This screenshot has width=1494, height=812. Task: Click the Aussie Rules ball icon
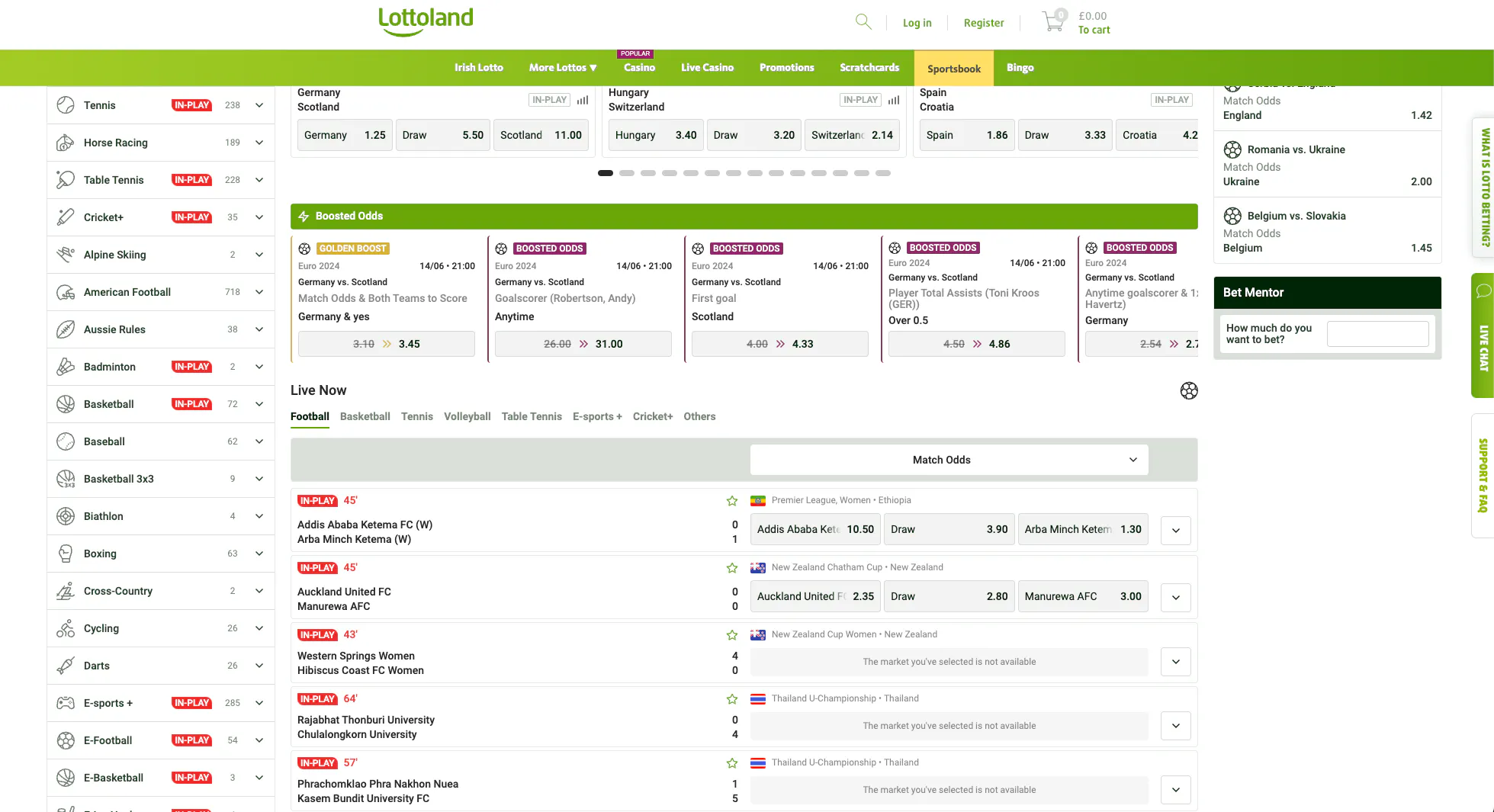(x=66, y=329)
